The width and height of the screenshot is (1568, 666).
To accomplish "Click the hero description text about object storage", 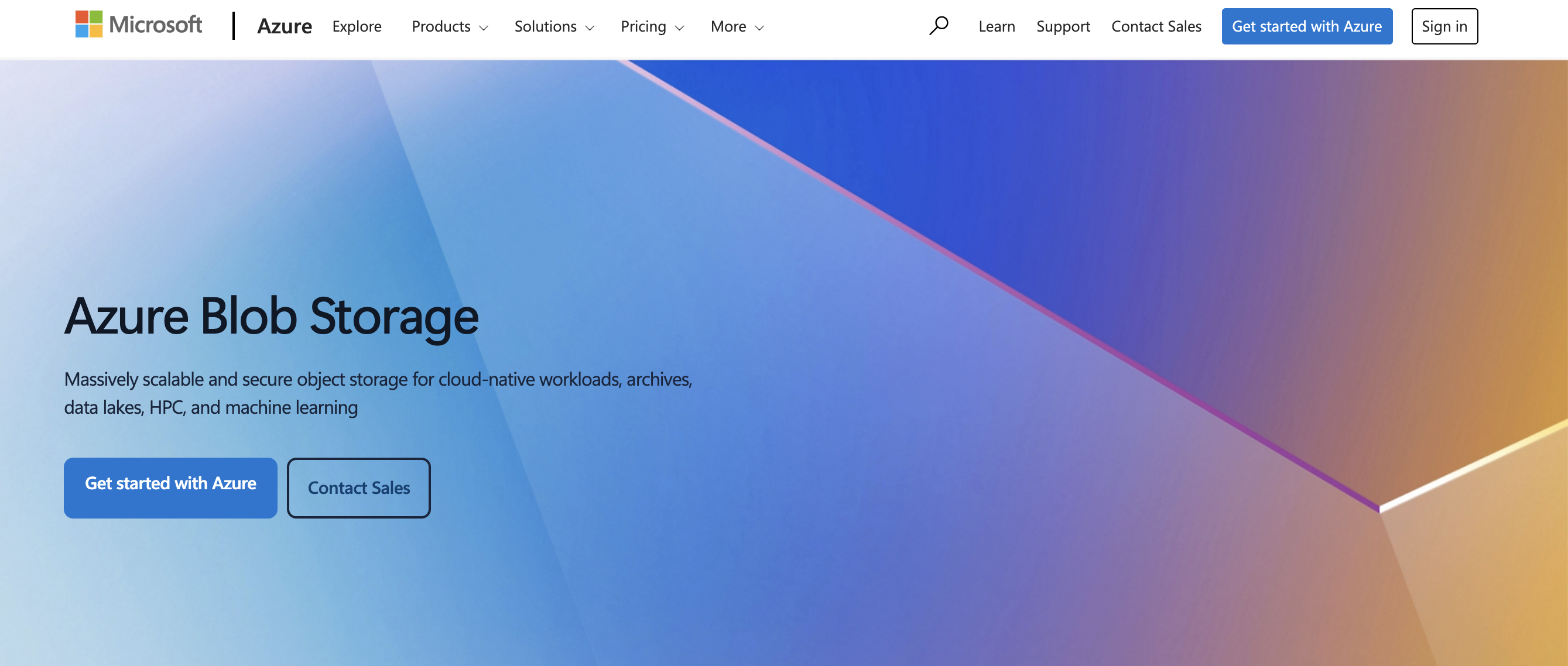I will click(x=378, y=392).
